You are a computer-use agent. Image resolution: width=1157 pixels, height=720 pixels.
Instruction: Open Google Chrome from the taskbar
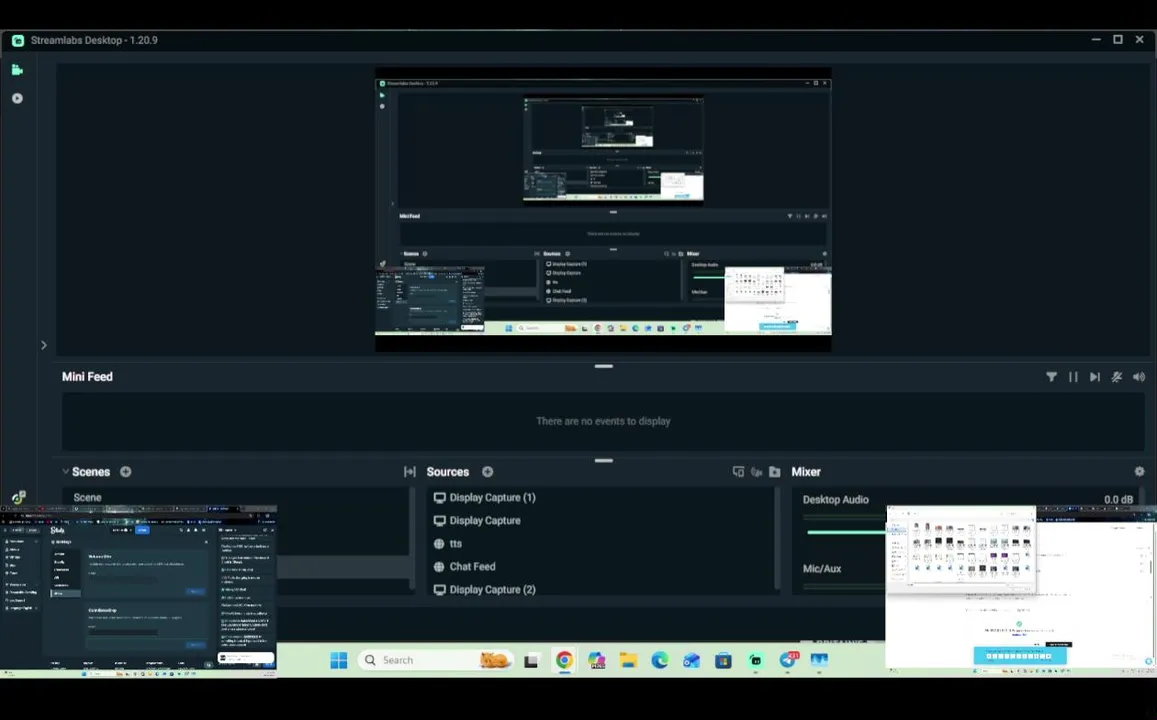[x=564, y=660]
